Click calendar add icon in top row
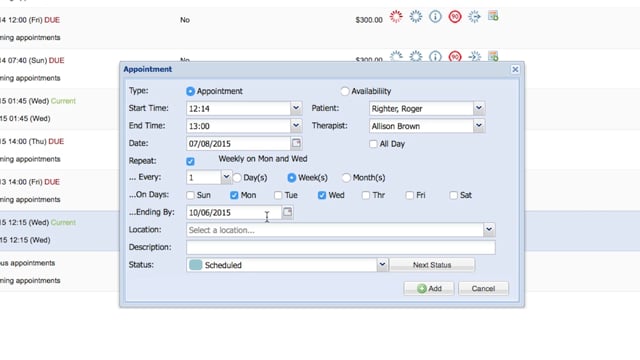The width and height of the screenshot is (640, 360). [x=493, y=16]
